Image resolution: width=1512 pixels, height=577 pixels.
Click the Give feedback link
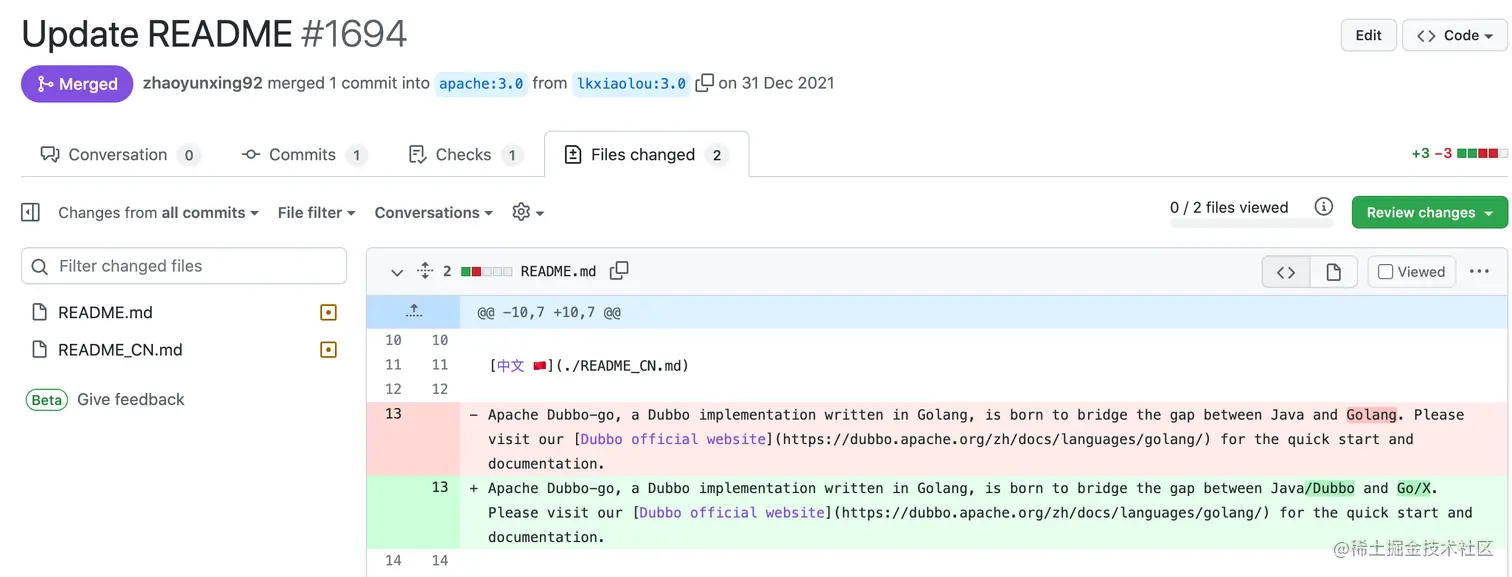[x=131, y=399]
